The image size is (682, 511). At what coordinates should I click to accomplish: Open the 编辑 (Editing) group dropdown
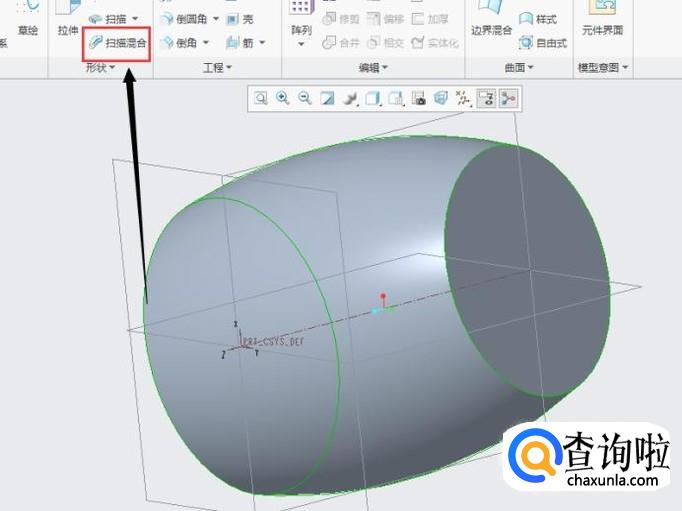pos(375,67)
